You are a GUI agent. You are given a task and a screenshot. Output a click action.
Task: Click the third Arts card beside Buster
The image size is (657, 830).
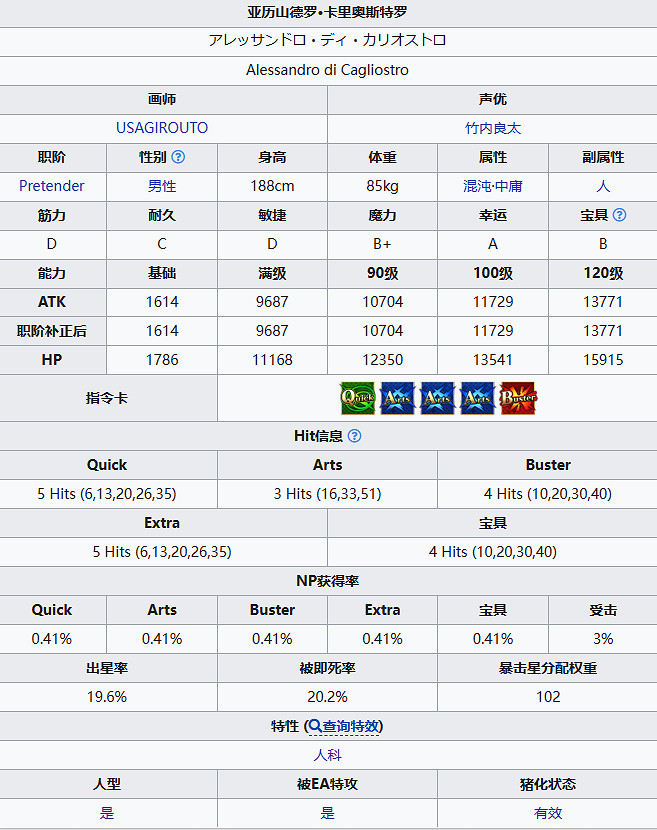(478, 398)
